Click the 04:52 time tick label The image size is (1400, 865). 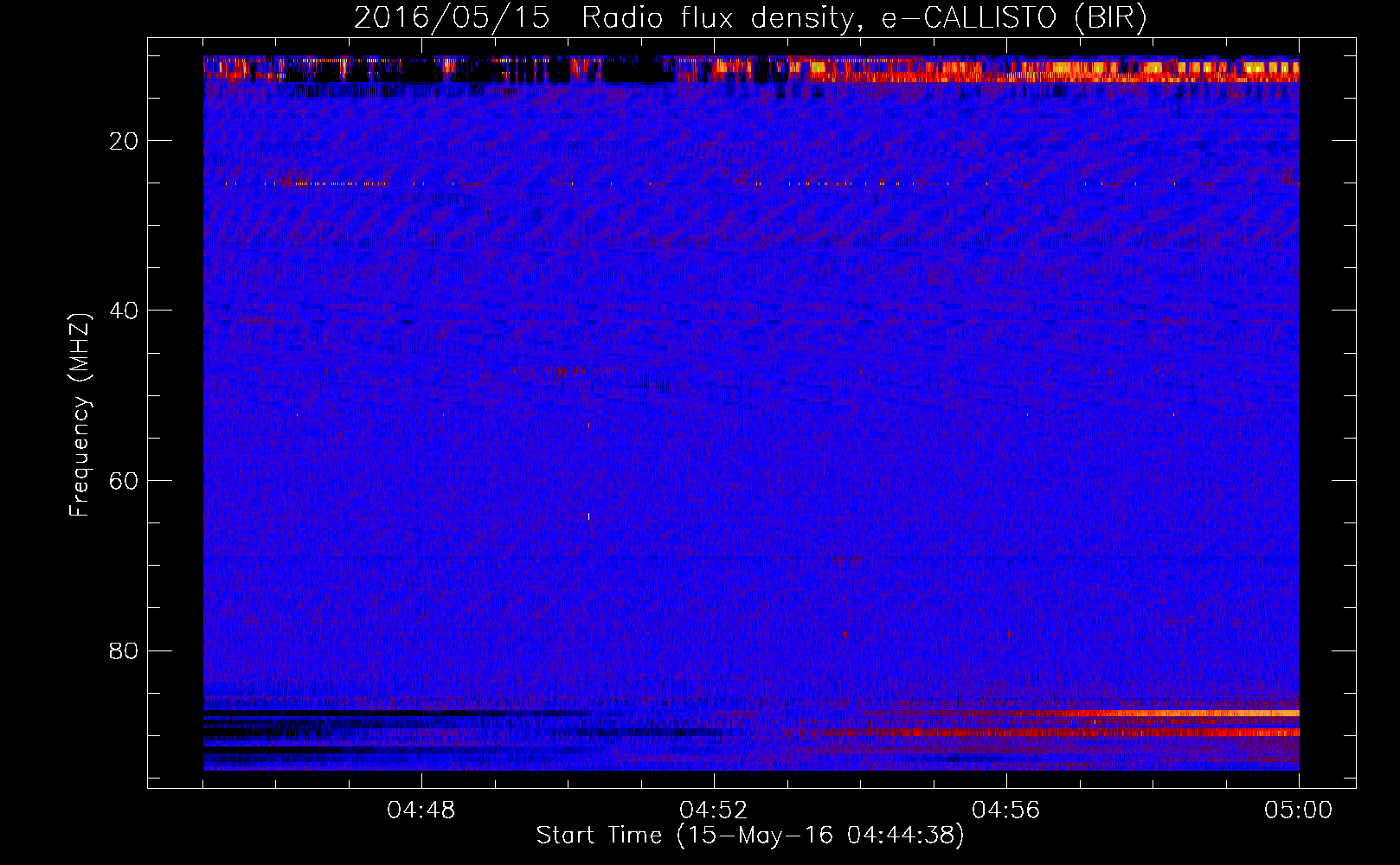(x=714, y=811)
